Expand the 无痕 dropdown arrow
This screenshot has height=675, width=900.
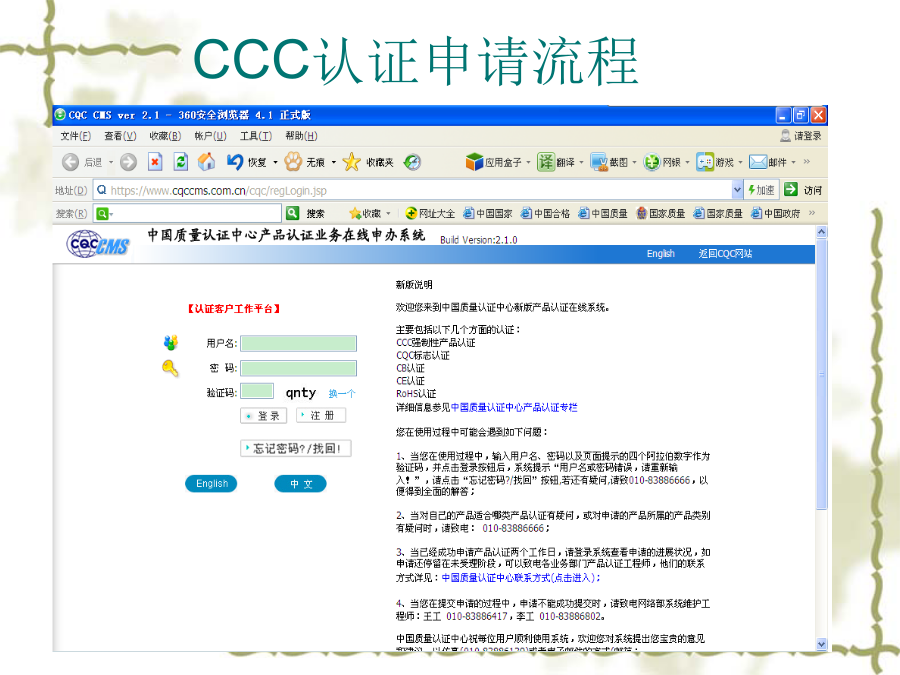[333, 163]
